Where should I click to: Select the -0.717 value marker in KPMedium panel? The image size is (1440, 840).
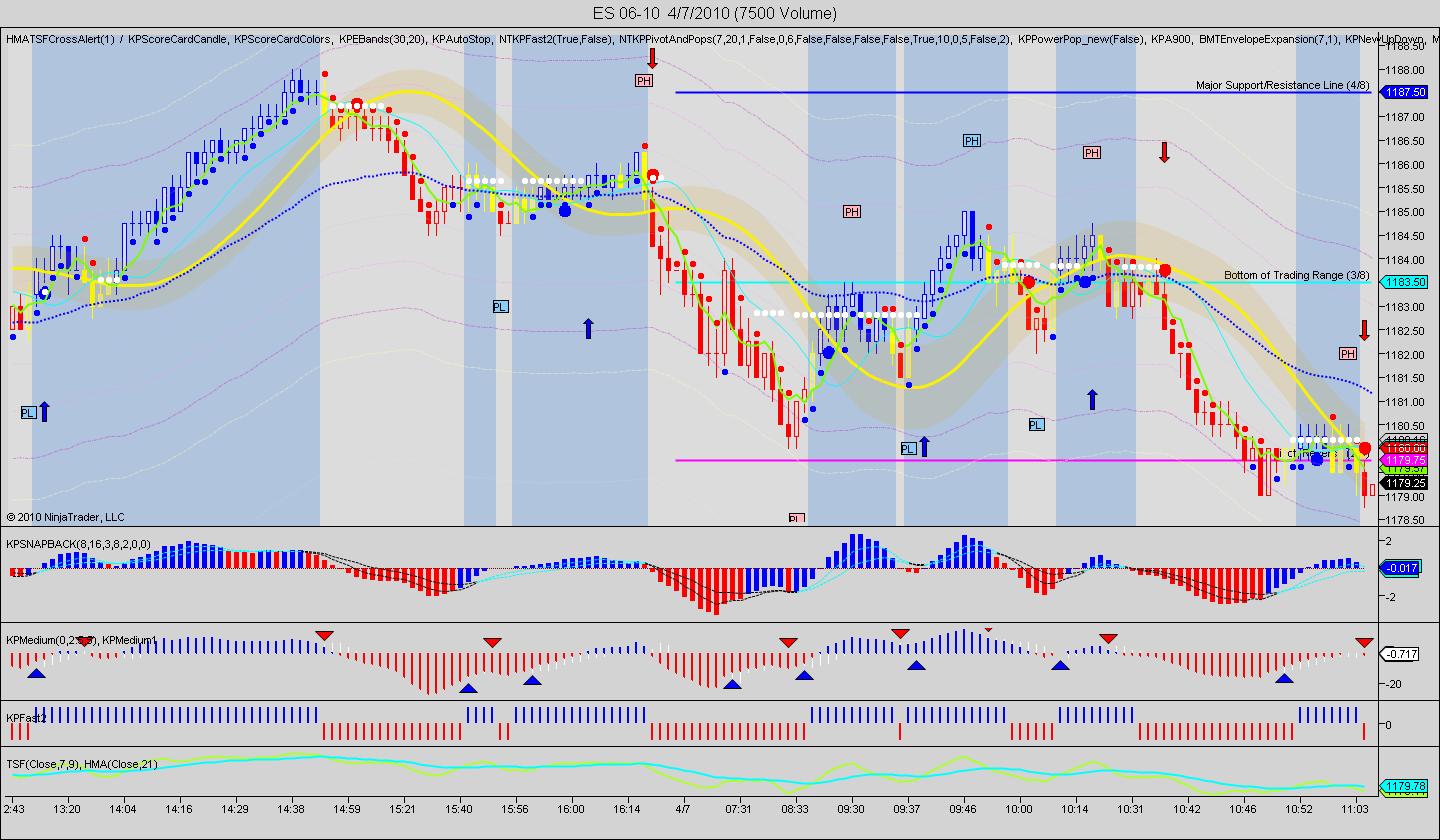[x=1400, y=654]
